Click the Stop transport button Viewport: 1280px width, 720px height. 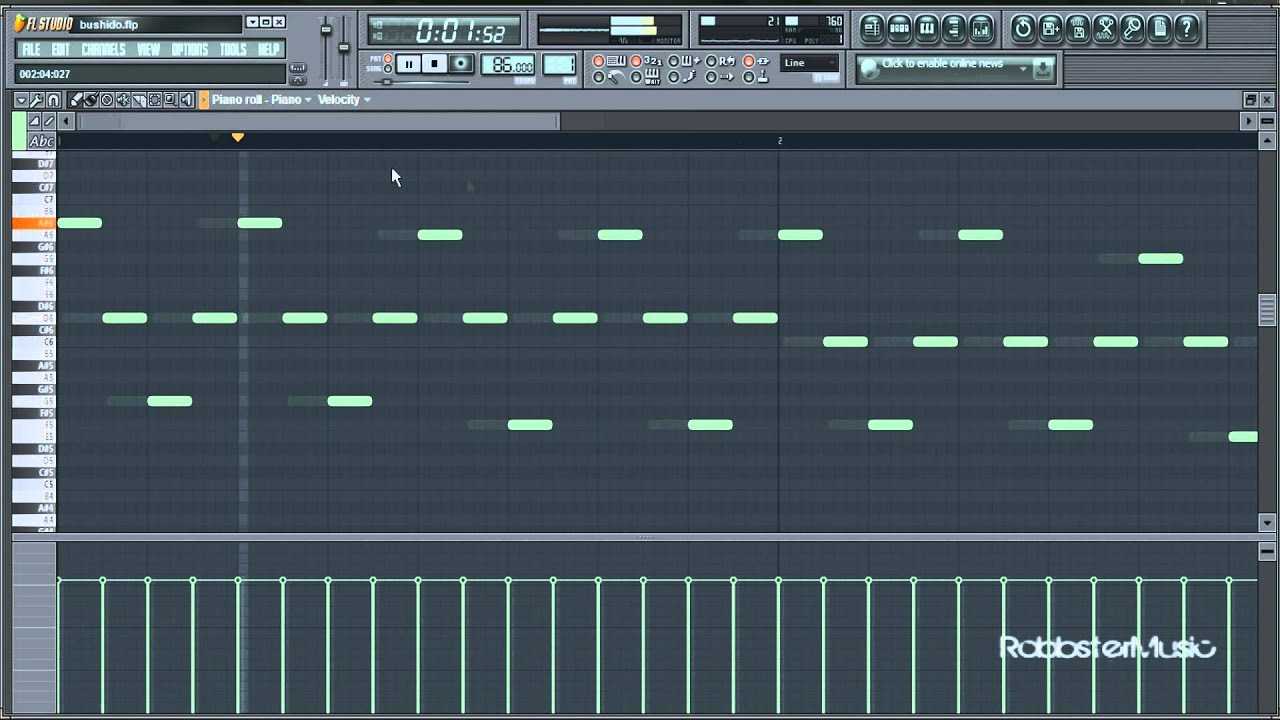[x=434, y=64]
